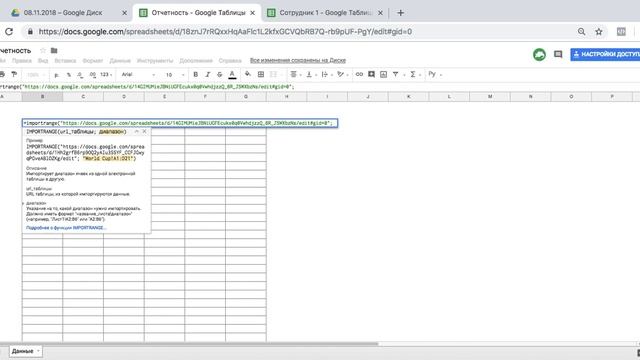Select column B header
The width and height of the screenshot is (640, 360).
pos(42,97)
